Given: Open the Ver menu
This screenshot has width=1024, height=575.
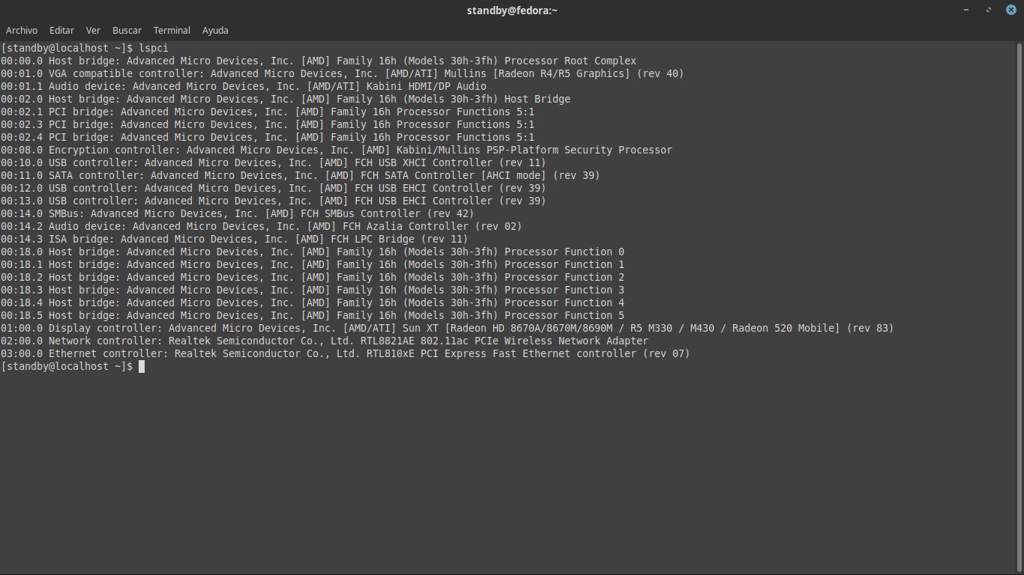Looking at the screenshot, I should 93,31.
